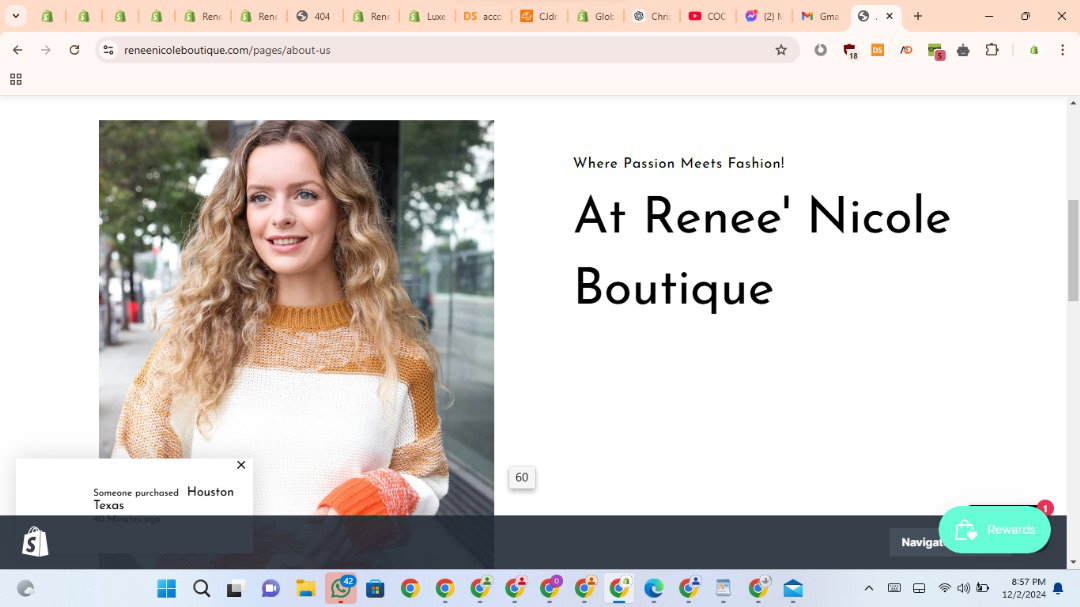1080x607 pixels.
Task: Bookmark this page with the star
Action: 781,50
